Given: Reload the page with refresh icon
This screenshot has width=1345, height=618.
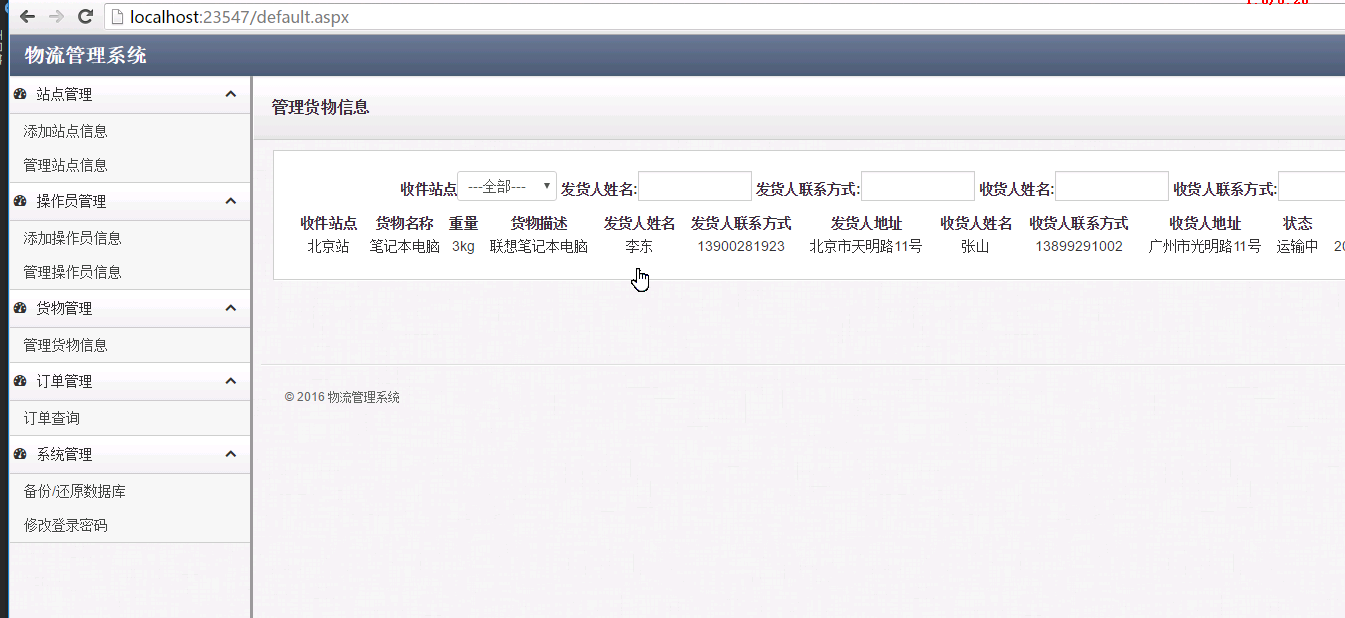Looking at the screenshot, I should [x=85, y=17].
